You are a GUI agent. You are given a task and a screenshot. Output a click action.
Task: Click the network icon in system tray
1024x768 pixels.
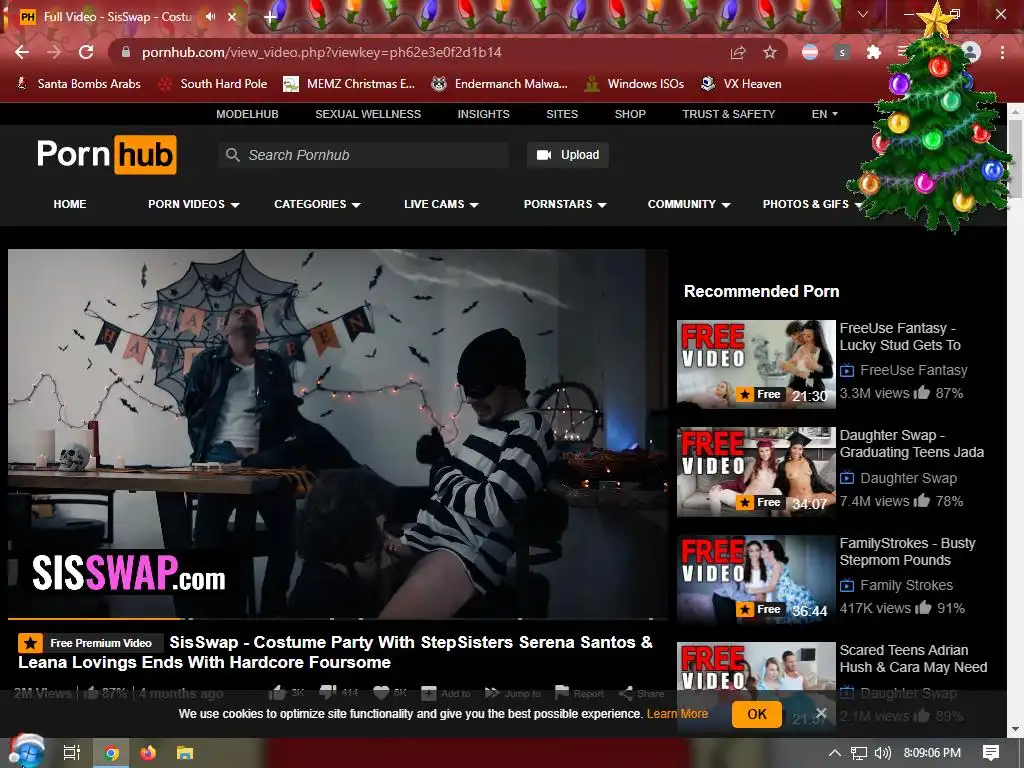tap(859, 753)
